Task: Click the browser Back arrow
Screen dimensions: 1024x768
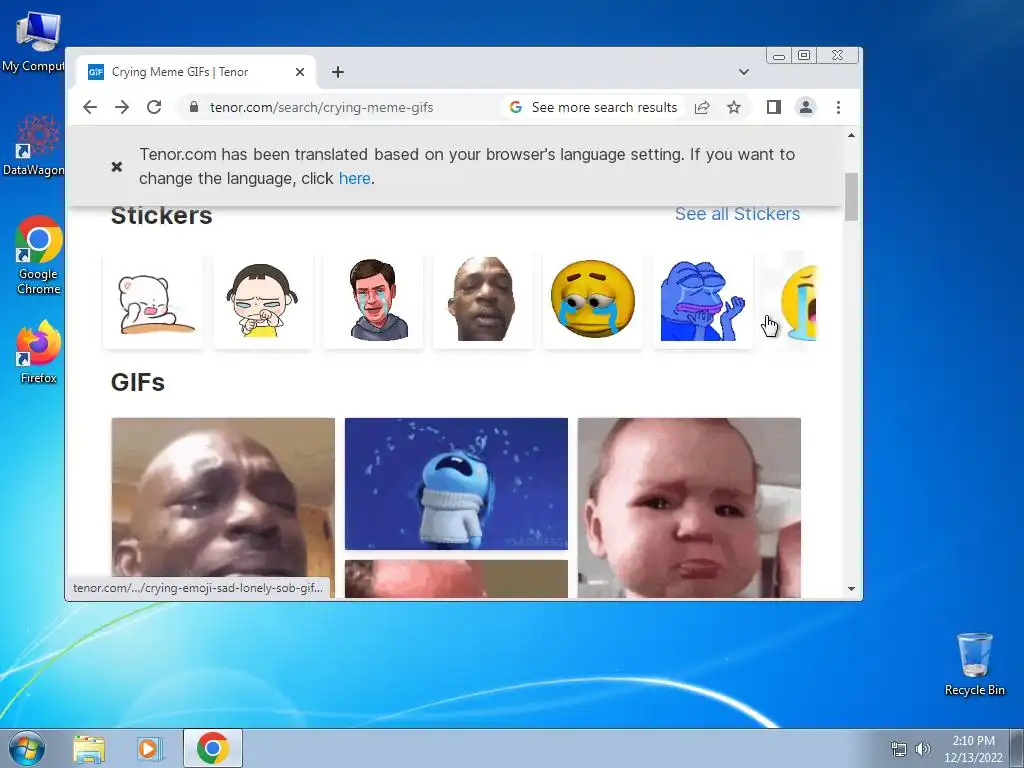Action: tap(90, 107)
